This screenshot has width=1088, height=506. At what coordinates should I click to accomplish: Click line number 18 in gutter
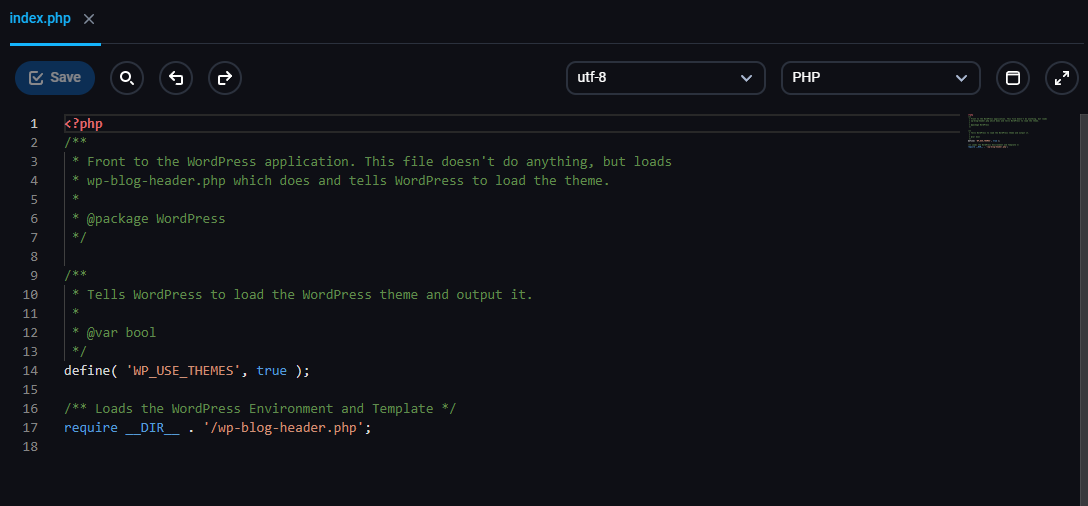(31, 446)
